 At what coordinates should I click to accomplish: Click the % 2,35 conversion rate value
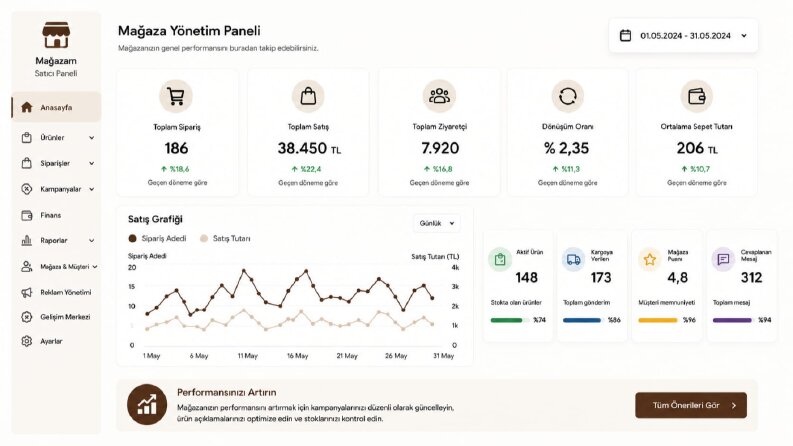566,148
